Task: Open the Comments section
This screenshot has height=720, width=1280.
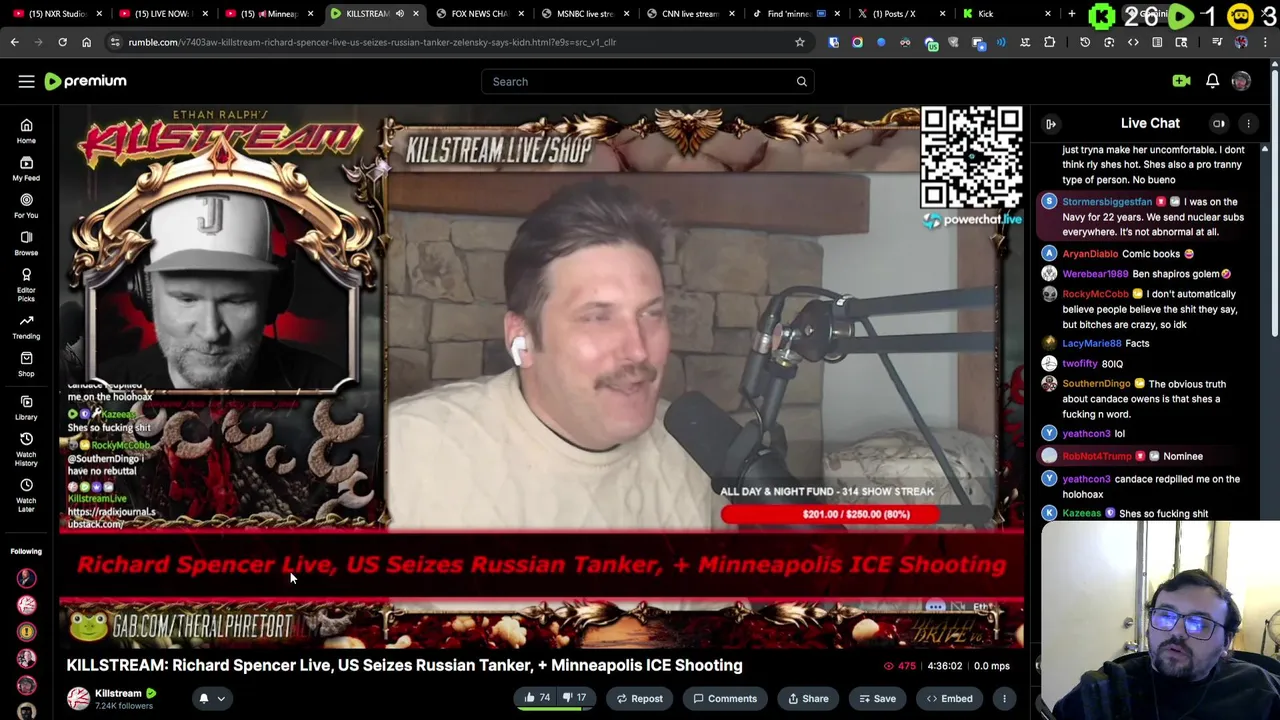Action: coord(725,698)
